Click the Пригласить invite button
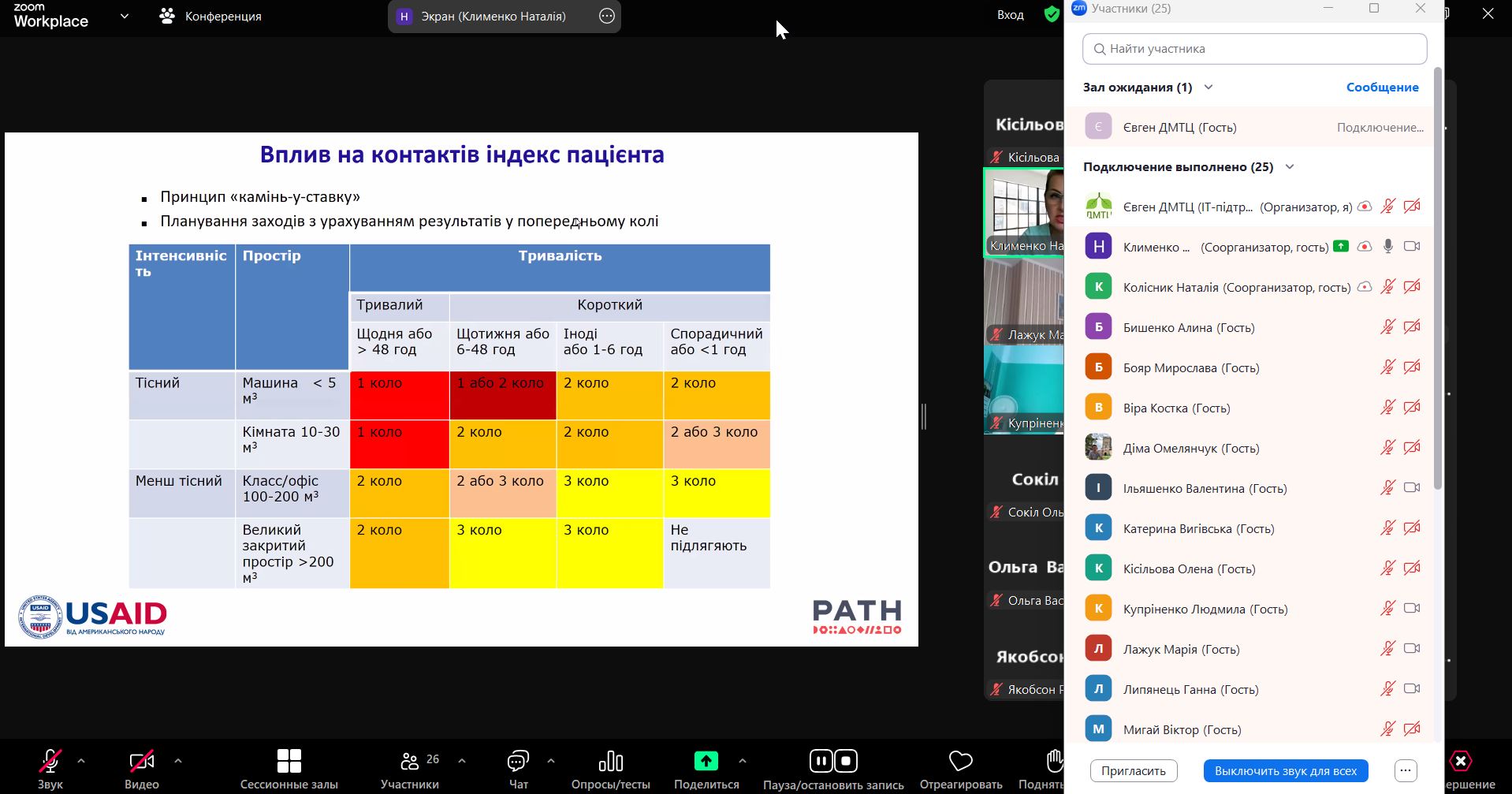The height and width of the screenshot is (794, 1512). pos(1133,771)
